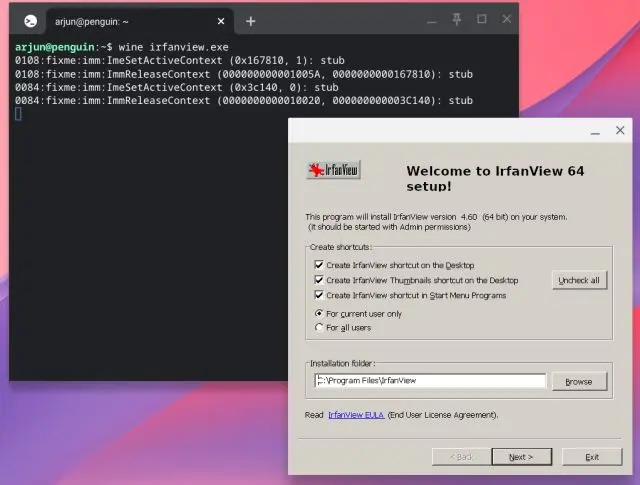The width and height of the screenshot is (640, 485).
Task: Click the disabled < Back button
Action: (x=461, y=457)
